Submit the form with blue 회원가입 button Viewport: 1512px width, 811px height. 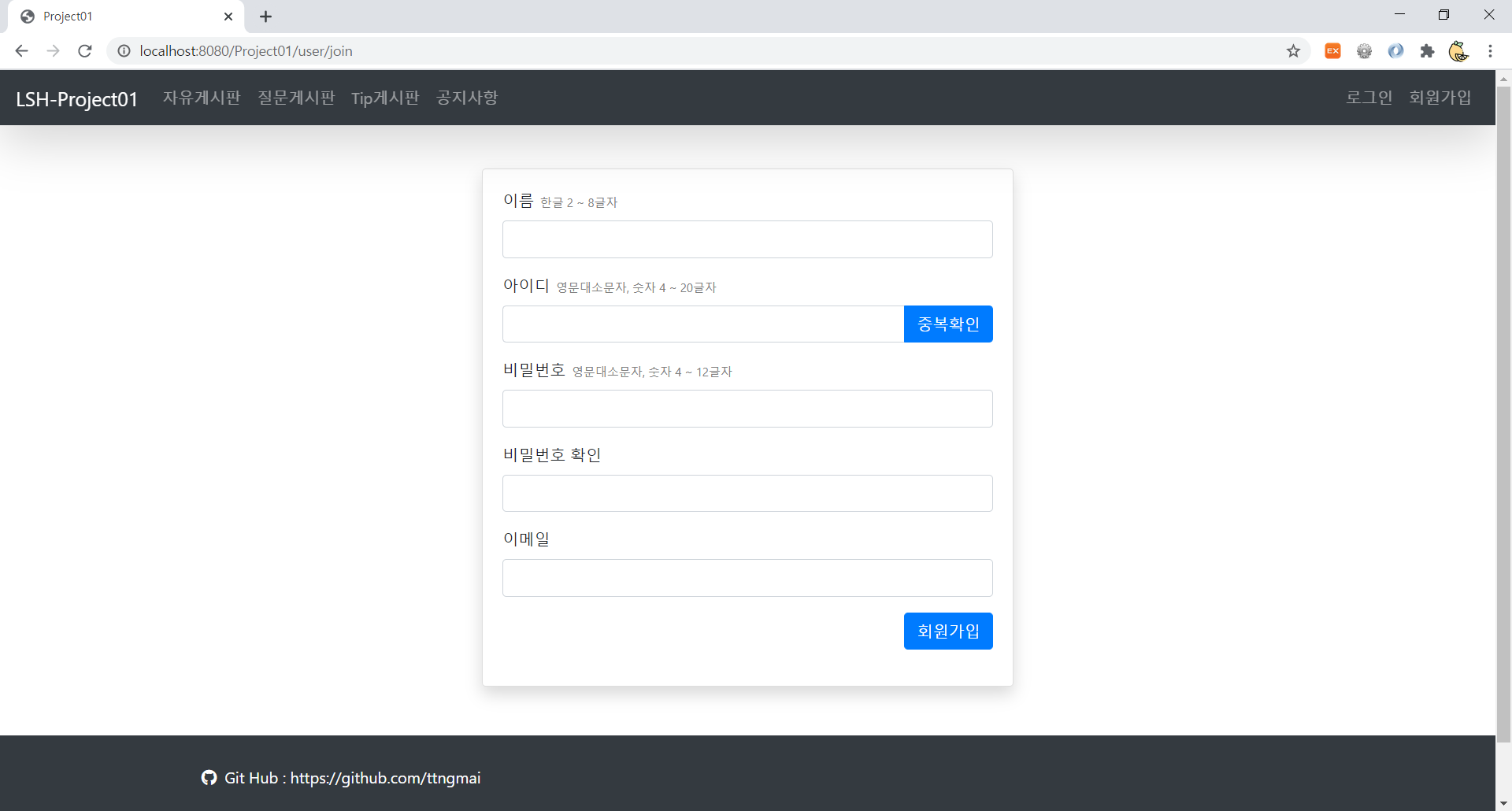[x=948, y=631]
